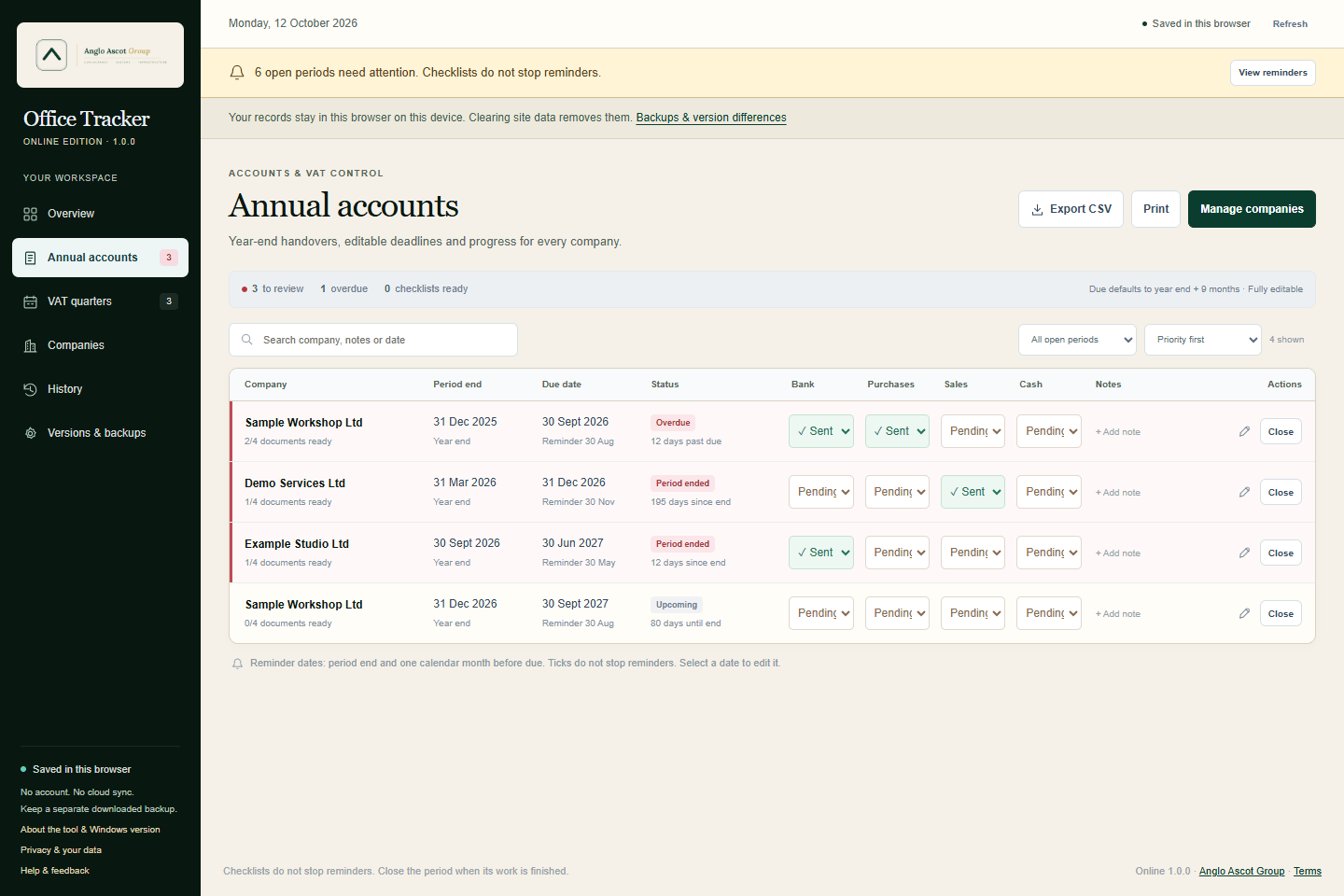This screenshot has width=1344, height=896.
Task: Open the Terms link in the footer
Action: 1308,871
